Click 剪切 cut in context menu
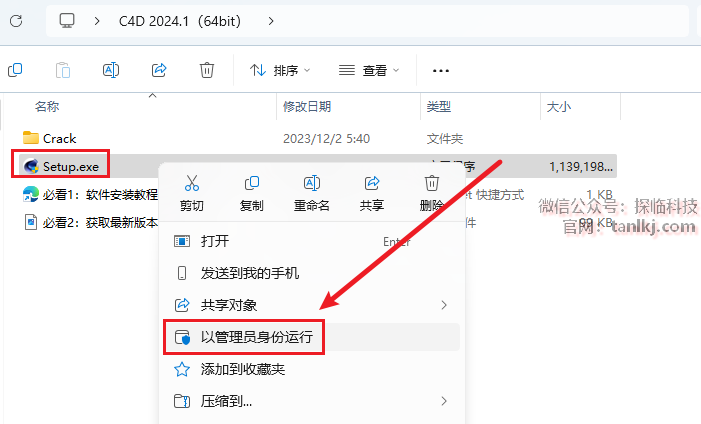The height and width of the screenshot is (424, 701). click(192, 193)
